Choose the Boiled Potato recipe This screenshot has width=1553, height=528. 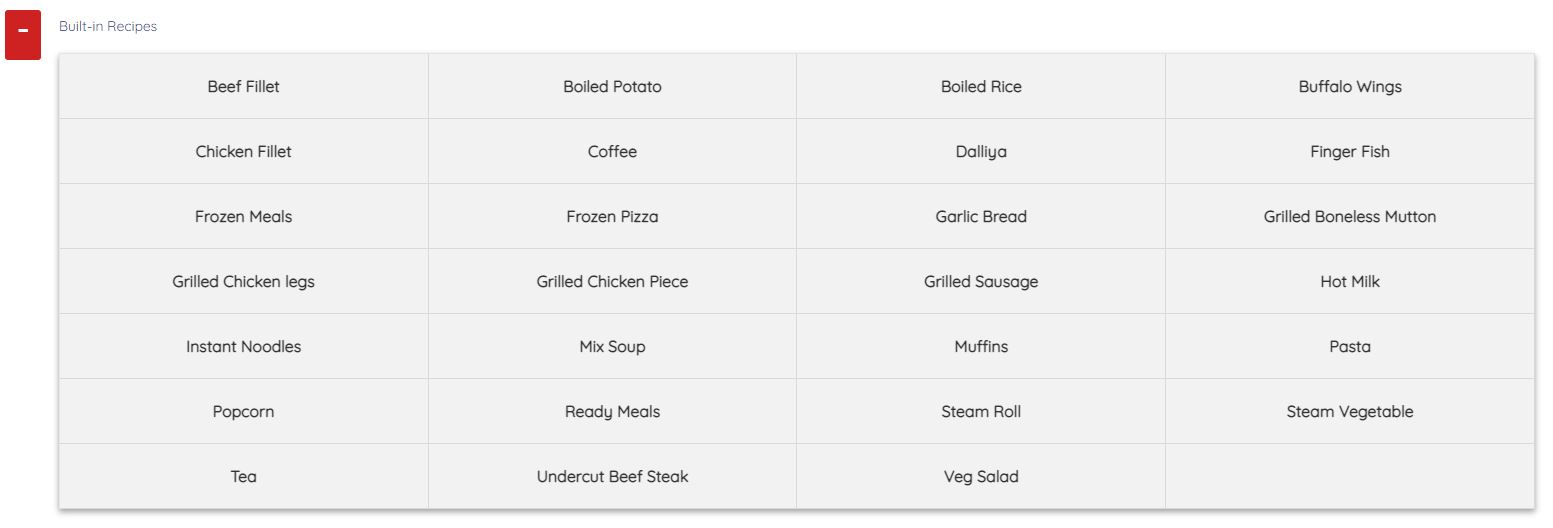point(612,87)
